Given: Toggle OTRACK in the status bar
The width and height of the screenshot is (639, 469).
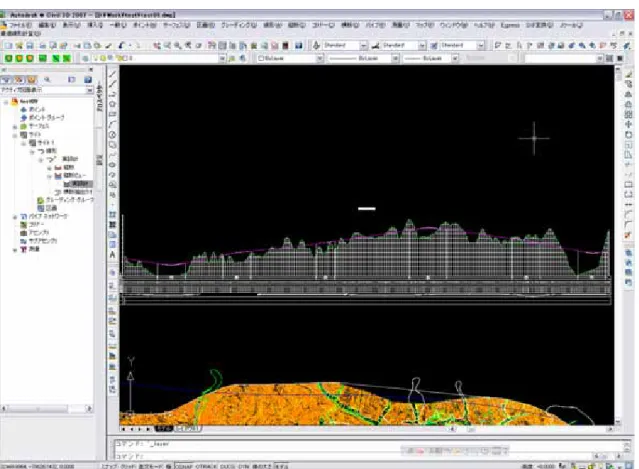Looking at the screenshot, I should tap(206, 466).
